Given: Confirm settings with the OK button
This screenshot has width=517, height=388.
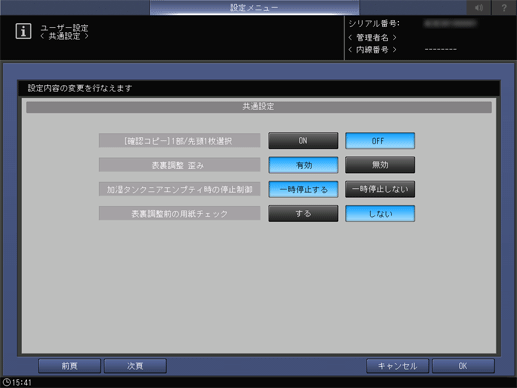Looking at the screenshot, I should coord(463,366).
